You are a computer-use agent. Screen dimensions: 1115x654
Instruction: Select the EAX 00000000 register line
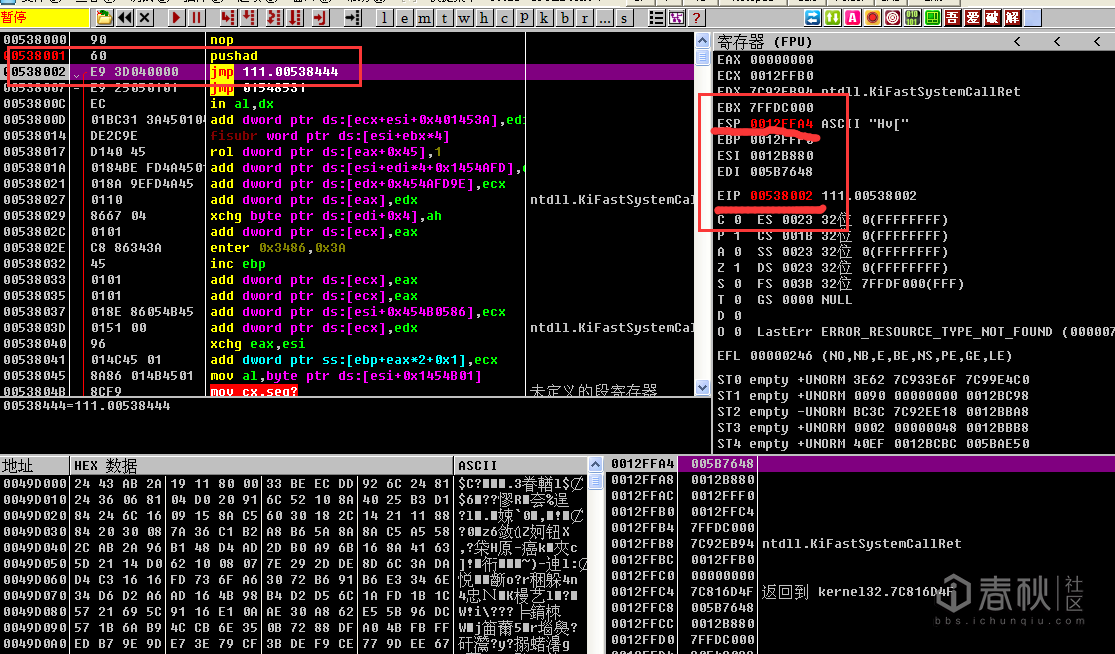pyautogui.click(x=765, y=60)
